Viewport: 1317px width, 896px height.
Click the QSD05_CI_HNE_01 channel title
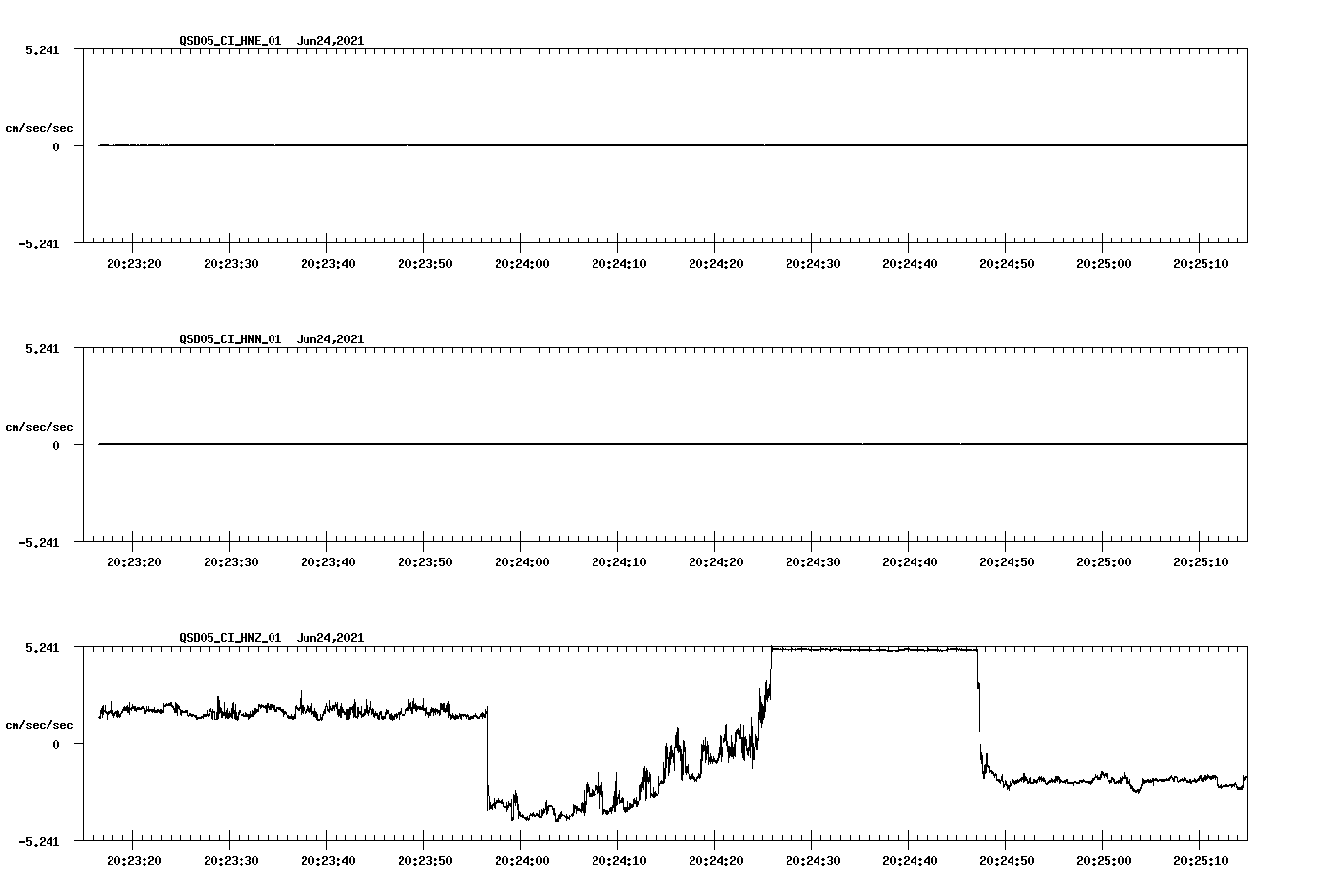[231, 41]
